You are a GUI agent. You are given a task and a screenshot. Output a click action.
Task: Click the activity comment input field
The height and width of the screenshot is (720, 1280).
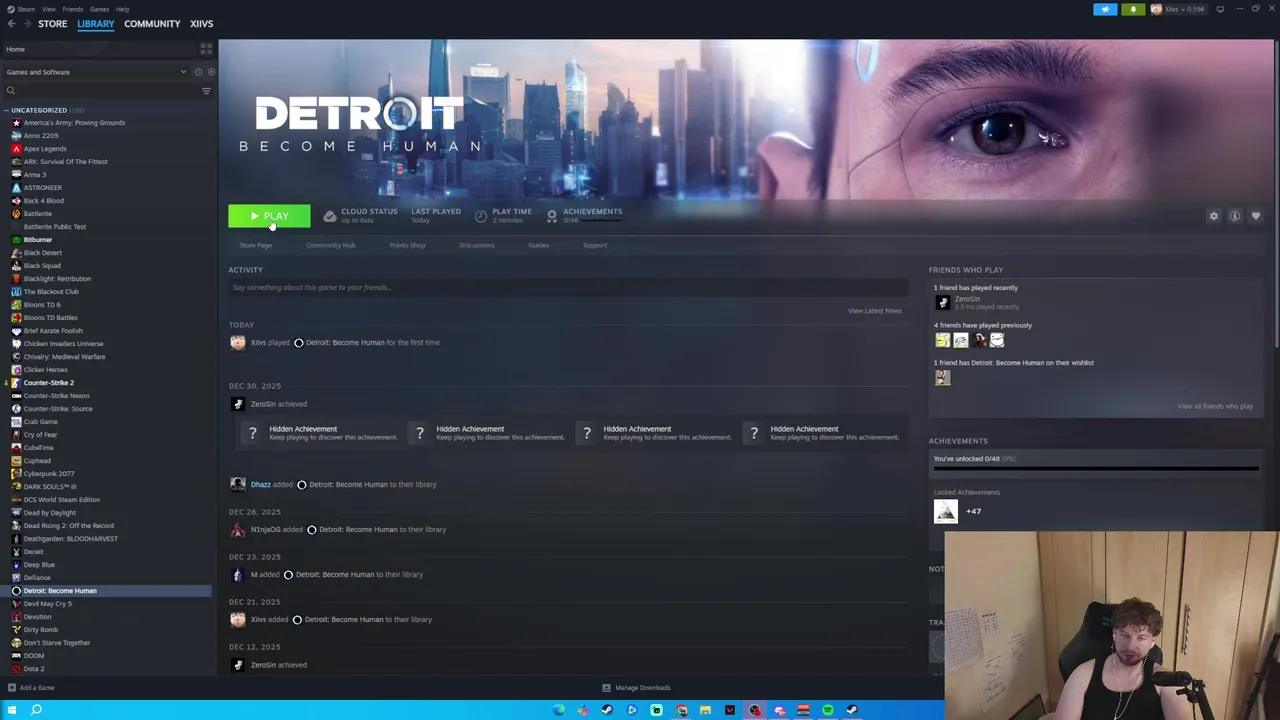(x=568, y=288)
